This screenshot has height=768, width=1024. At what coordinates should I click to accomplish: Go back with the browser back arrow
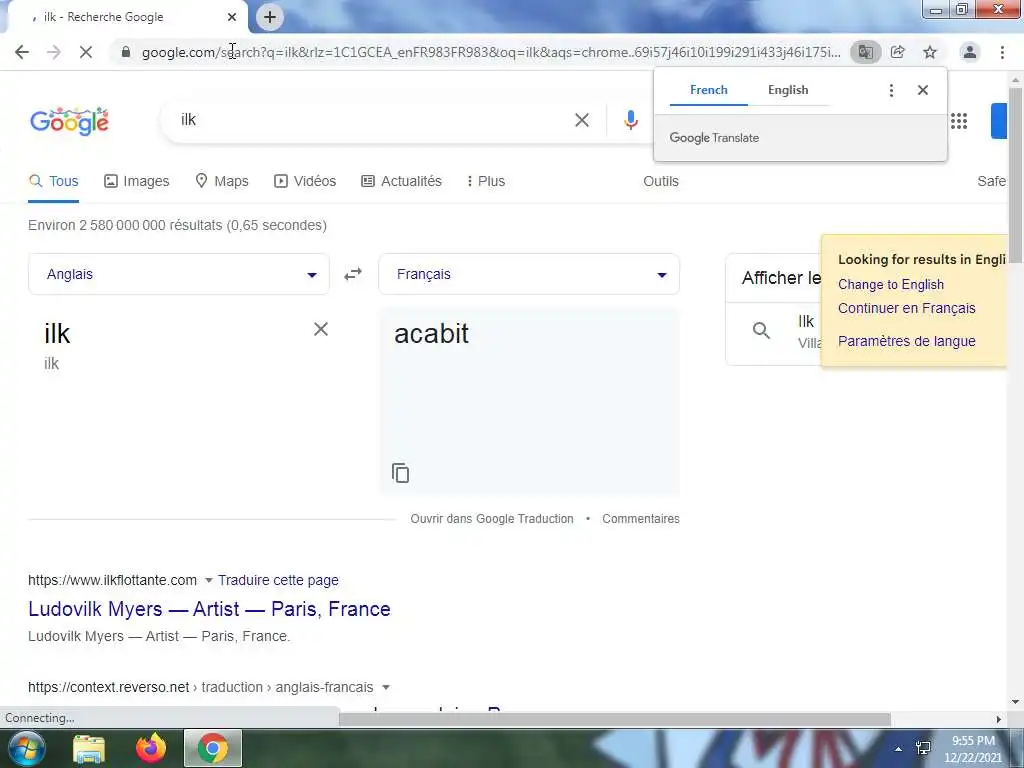point(22,52)
